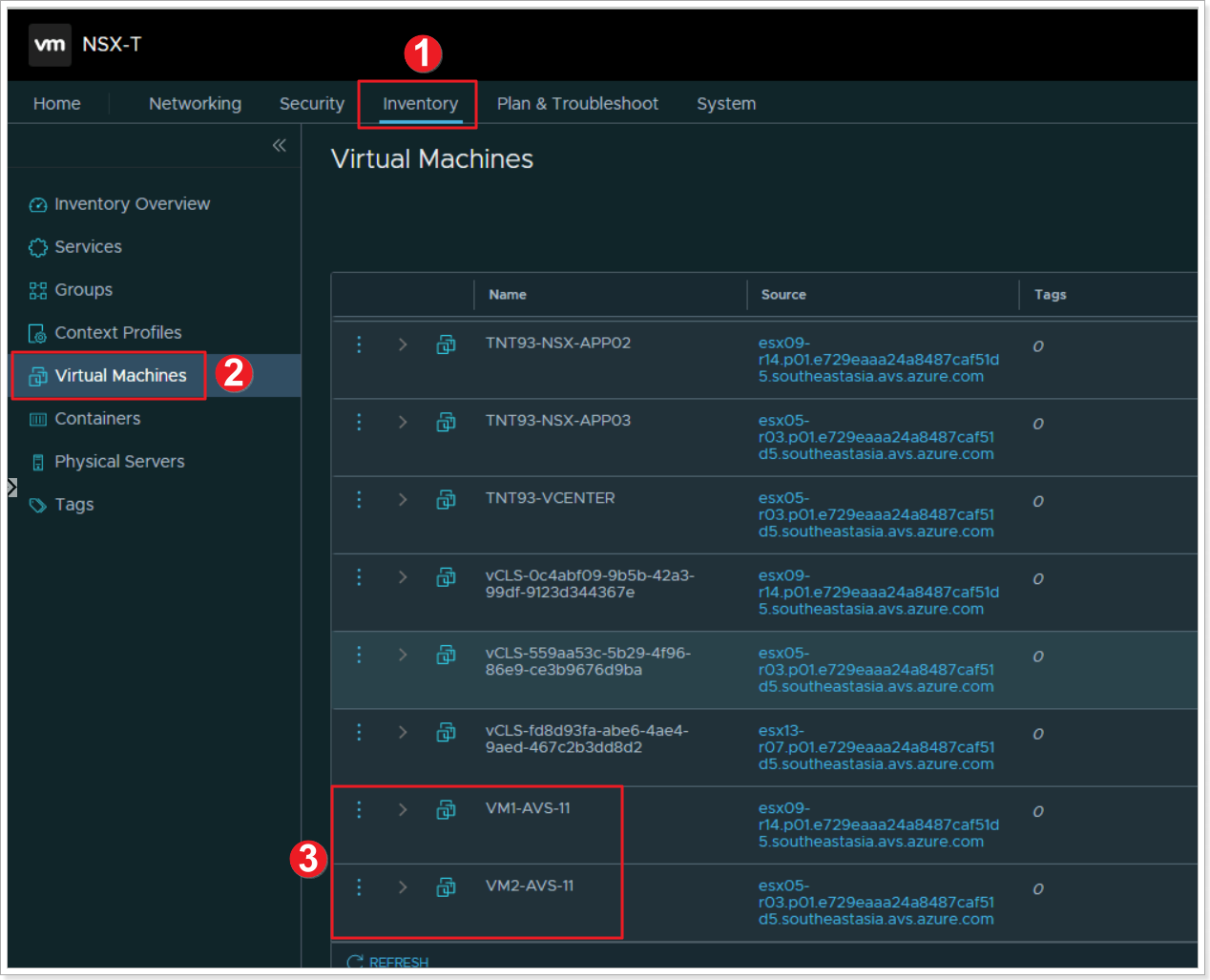The height and width of the screenshot is (980, 1210).
Task: Open actions menu for vCLS-0c4abf09 row
Action: [x=359, y=576]
